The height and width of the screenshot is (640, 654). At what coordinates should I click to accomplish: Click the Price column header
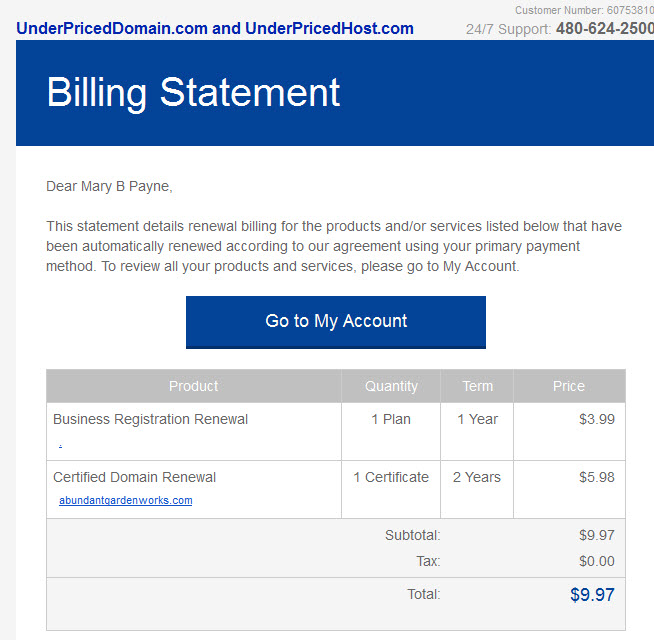click(x=569, y=386)
